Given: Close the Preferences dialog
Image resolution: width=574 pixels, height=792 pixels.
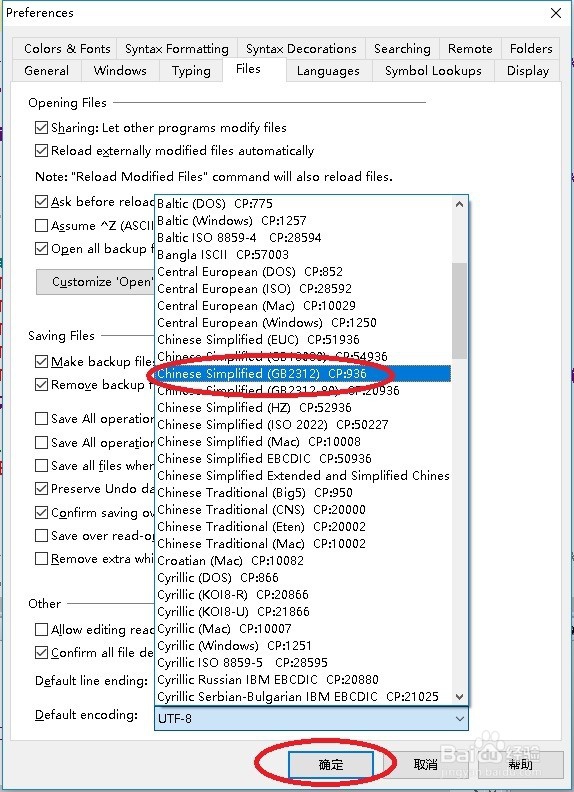Looking at the screenshot, I should 556,13.
